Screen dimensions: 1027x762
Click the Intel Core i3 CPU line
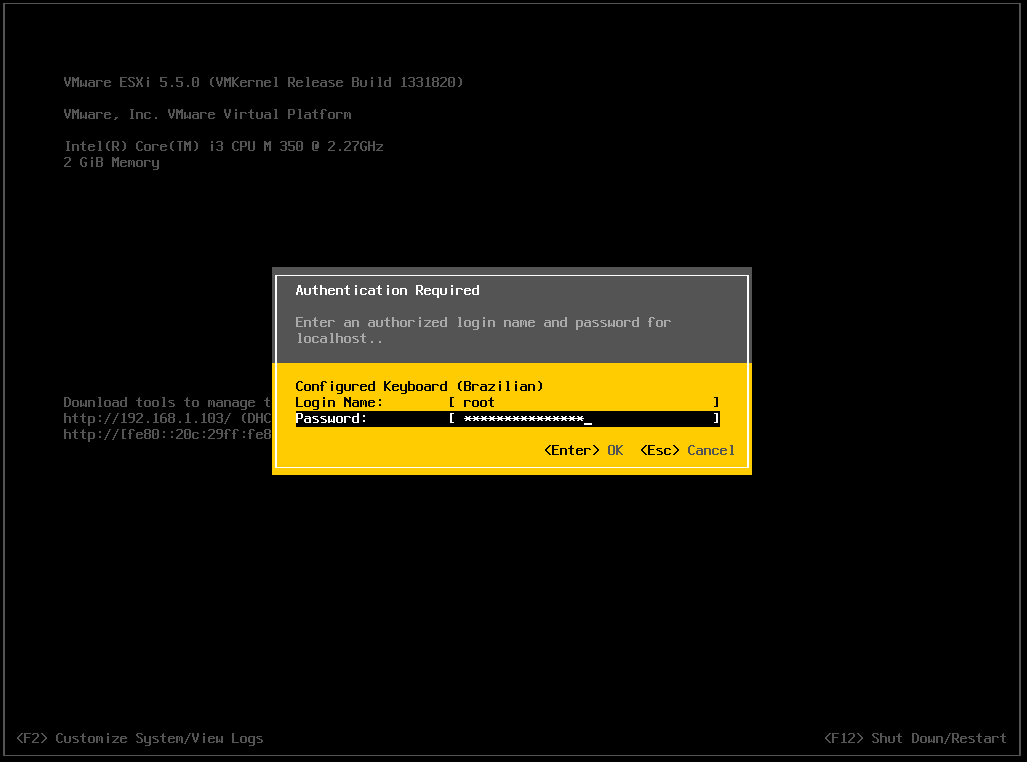point(223,146)
